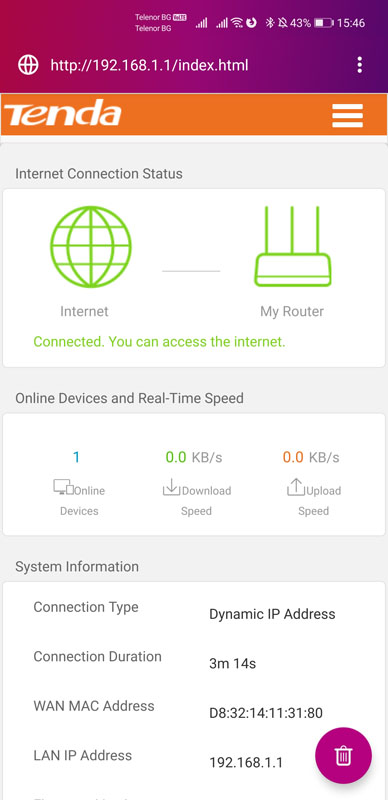Open the online devices count 1
The image size is (388, 800).
click(x=76, y=457)
